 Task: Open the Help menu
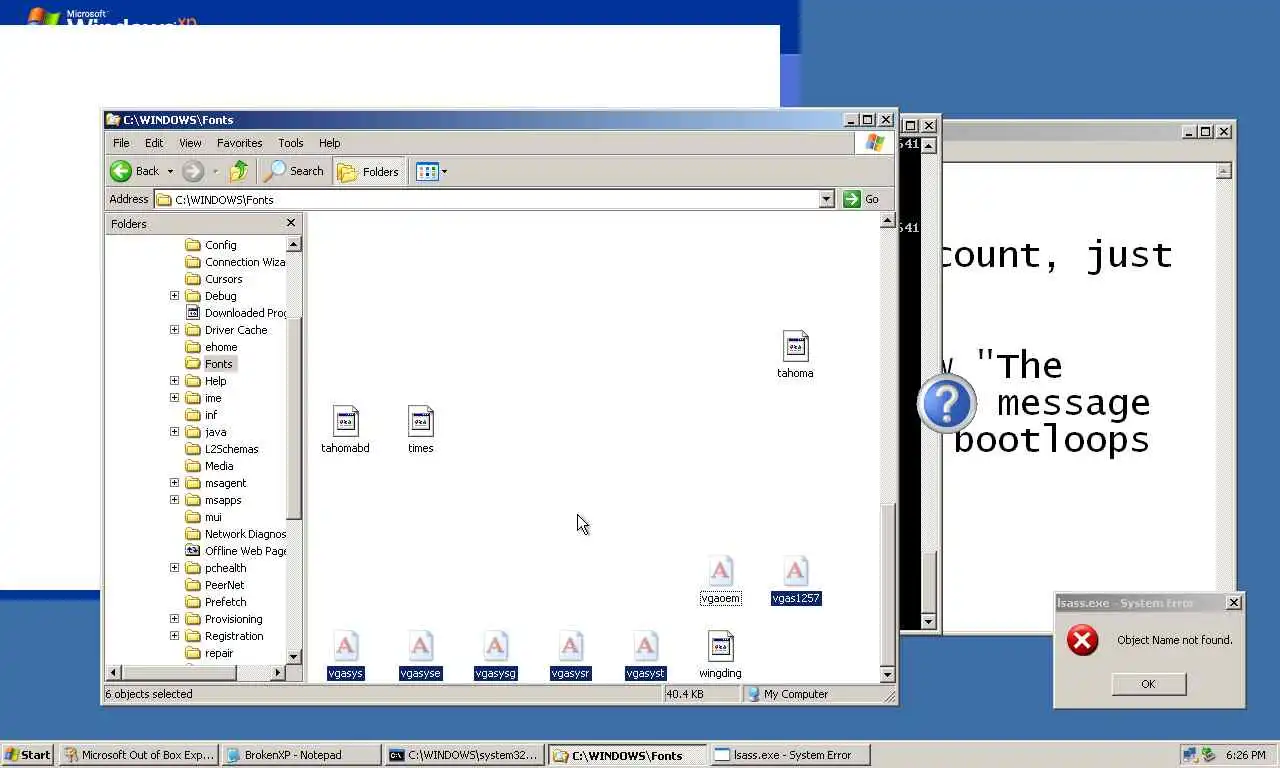[330, 143]
